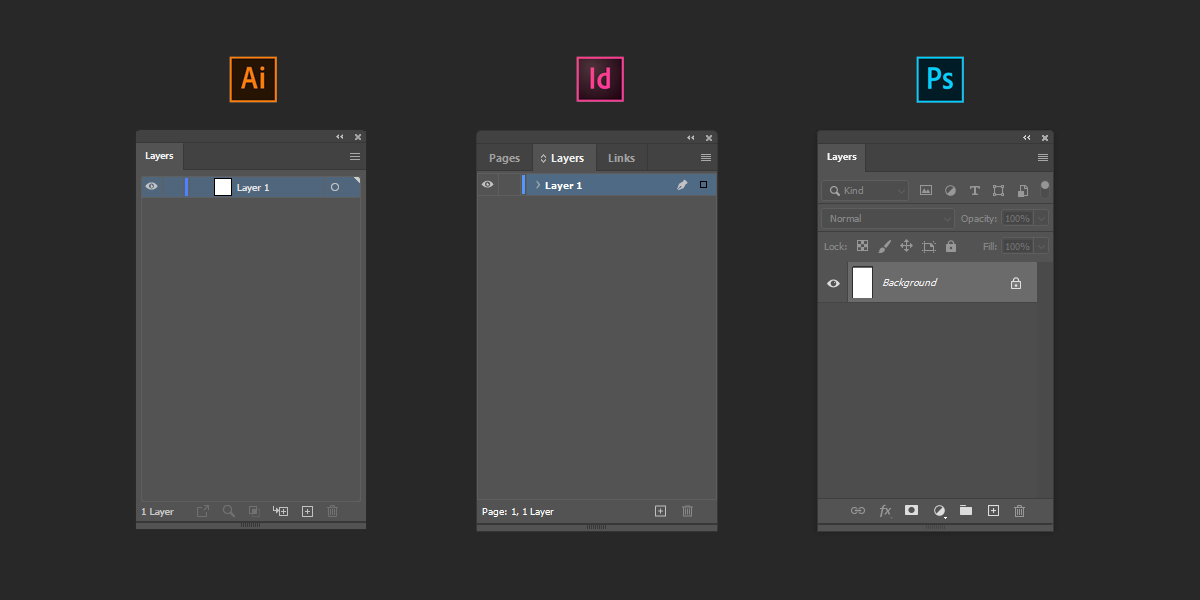Click the Fill 100% field
1200x600 pixels.
click(1017, 246)
